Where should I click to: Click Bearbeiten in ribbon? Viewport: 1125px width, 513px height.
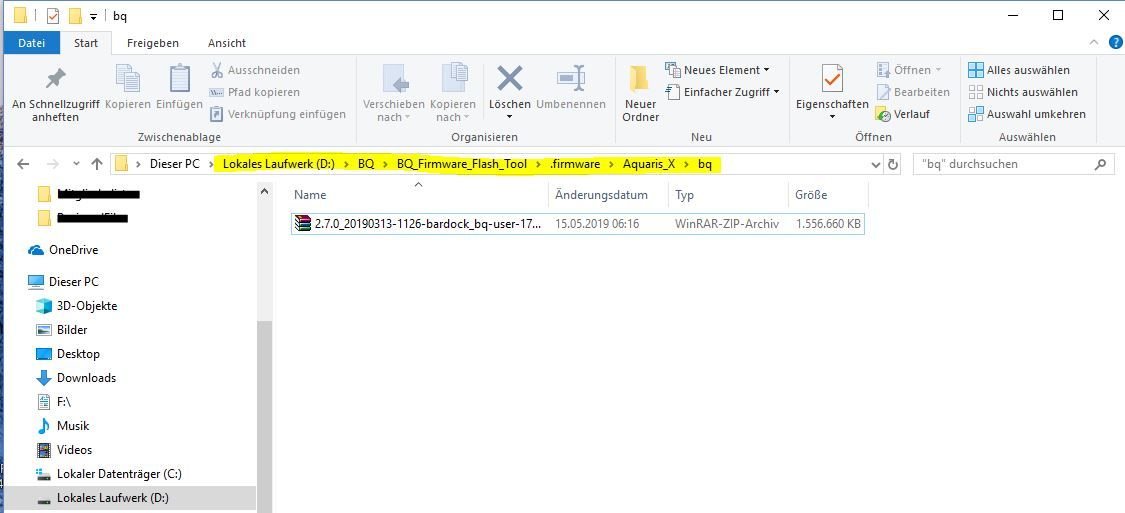pyautogui.click(x=913, y=92)
